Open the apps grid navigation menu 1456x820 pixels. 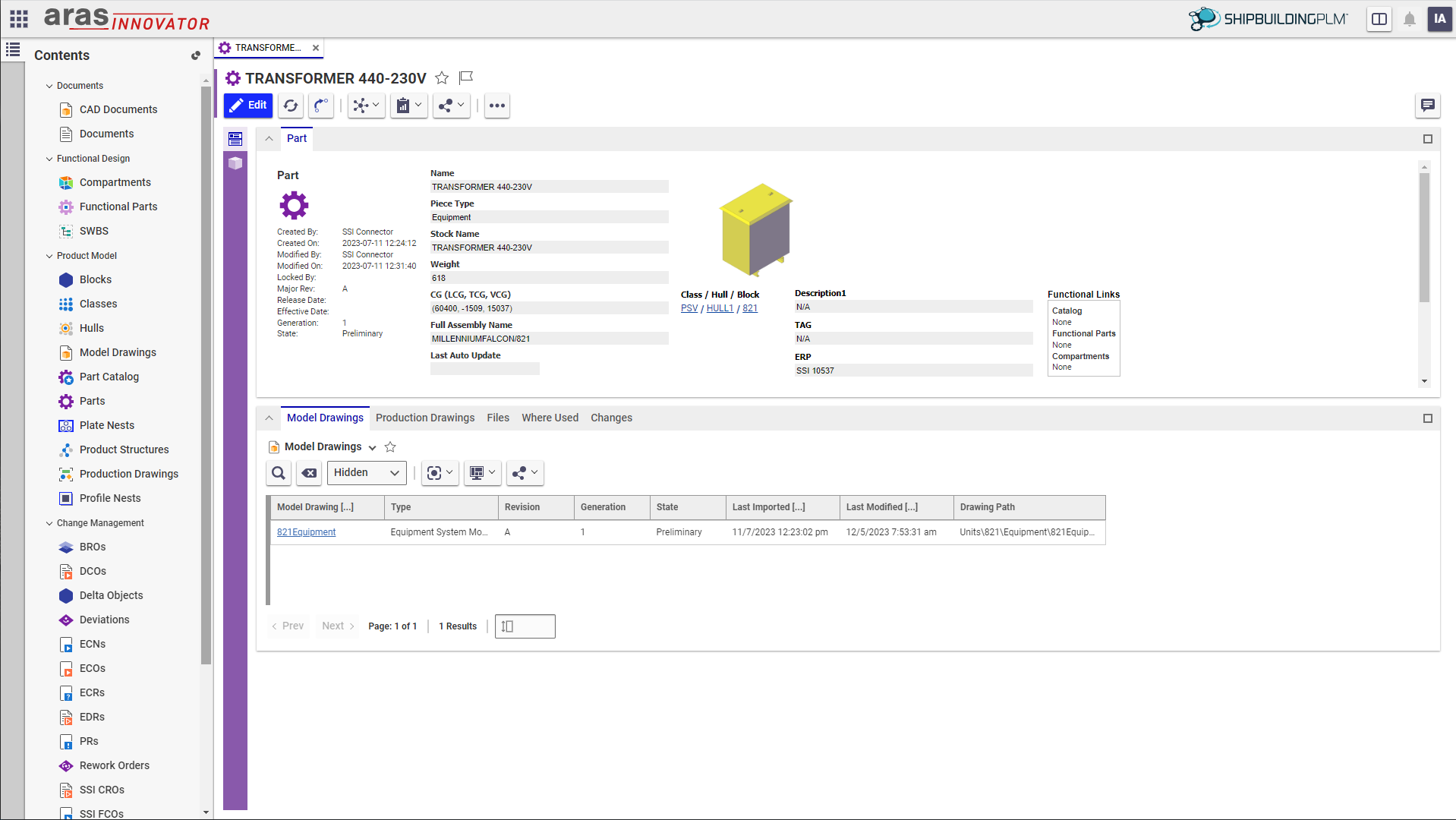(19, 19)
